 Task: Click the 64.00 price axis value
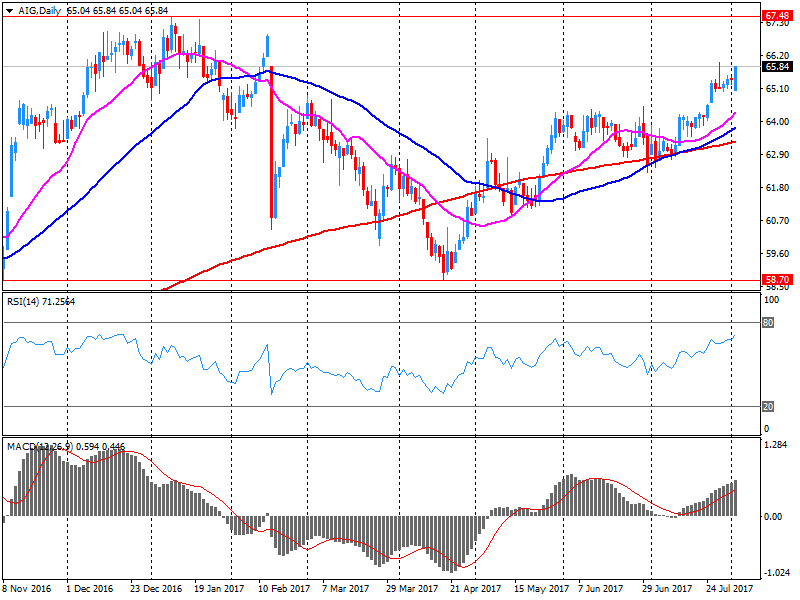click(x=777, y=121)
